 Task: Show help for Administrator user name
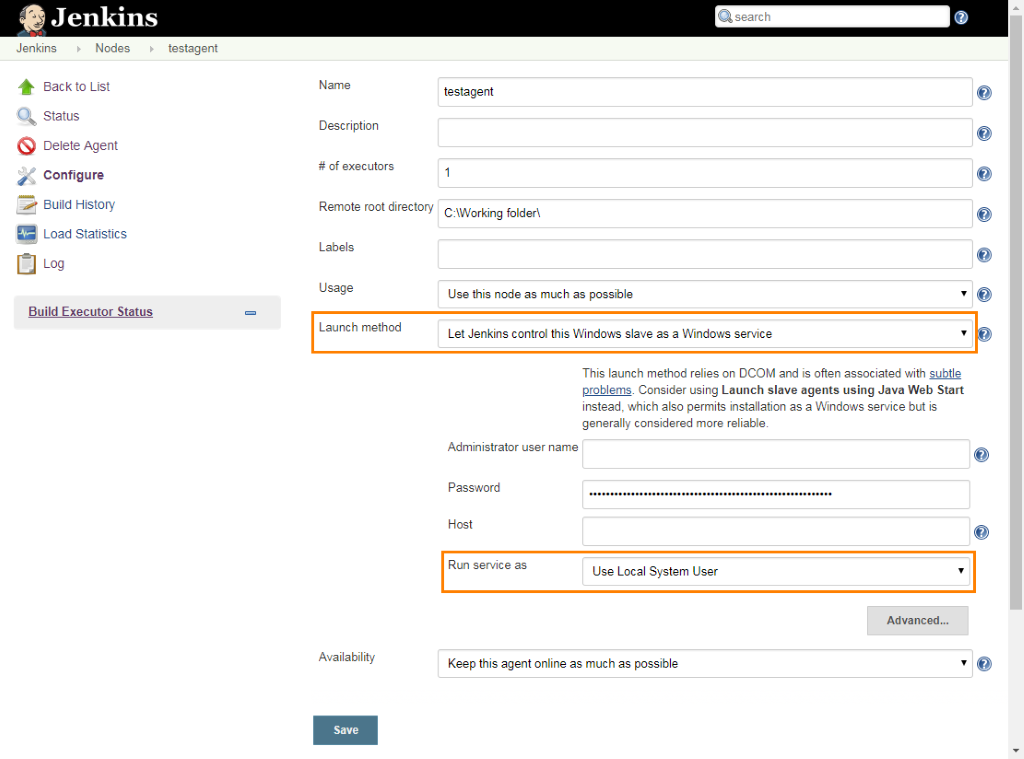pos(981,455)
